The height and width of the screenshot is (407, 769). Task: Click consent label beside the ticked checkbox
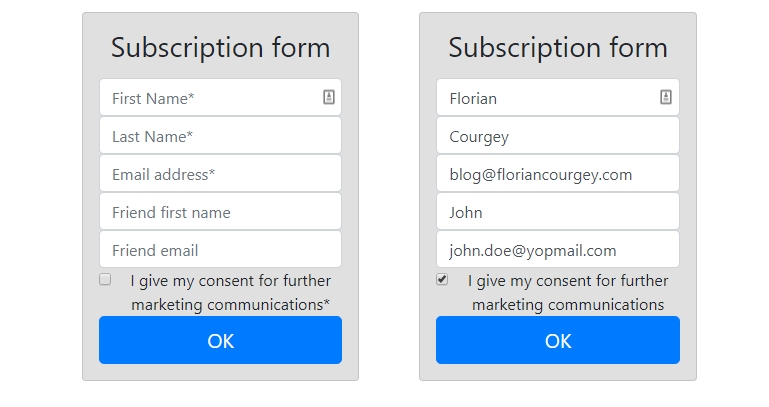pos(567,292)
